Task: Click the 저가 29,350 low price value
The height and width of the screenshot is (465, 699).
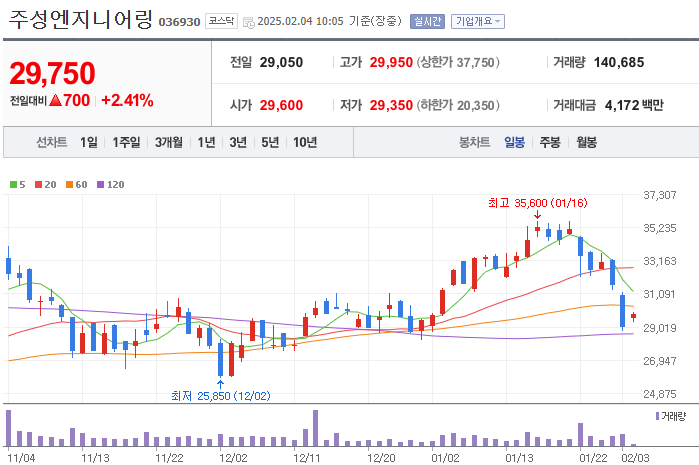Action: click(x=391, y=105)
